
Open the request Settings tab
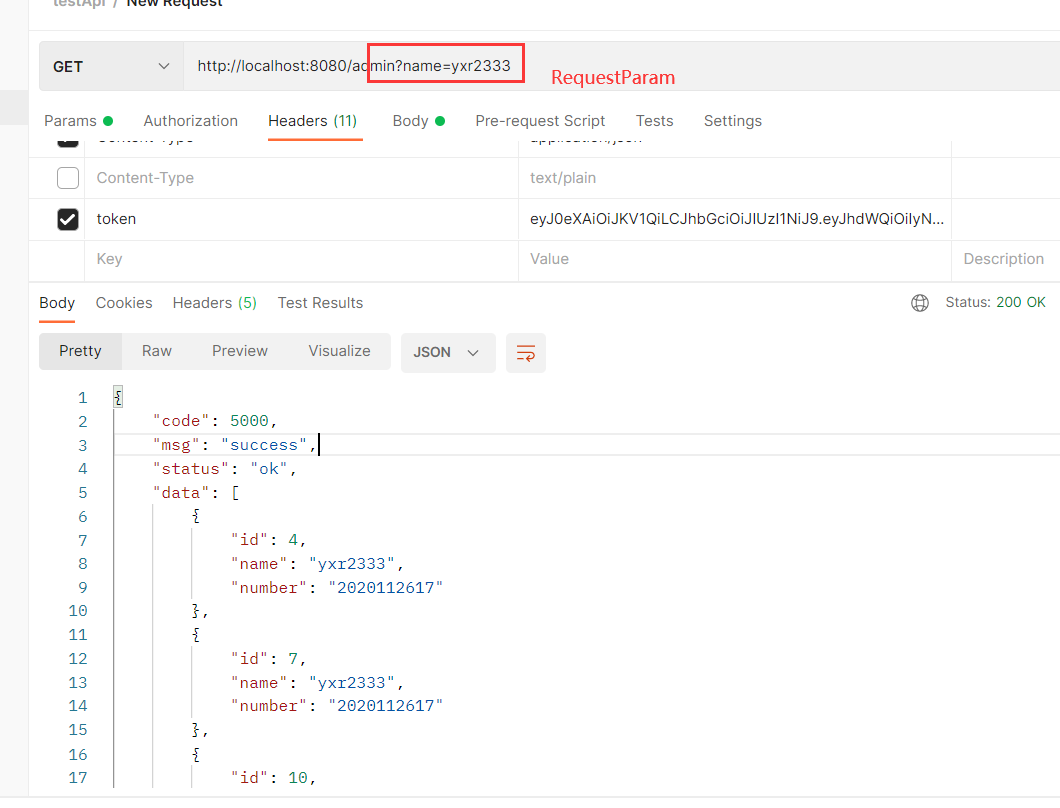732,121
